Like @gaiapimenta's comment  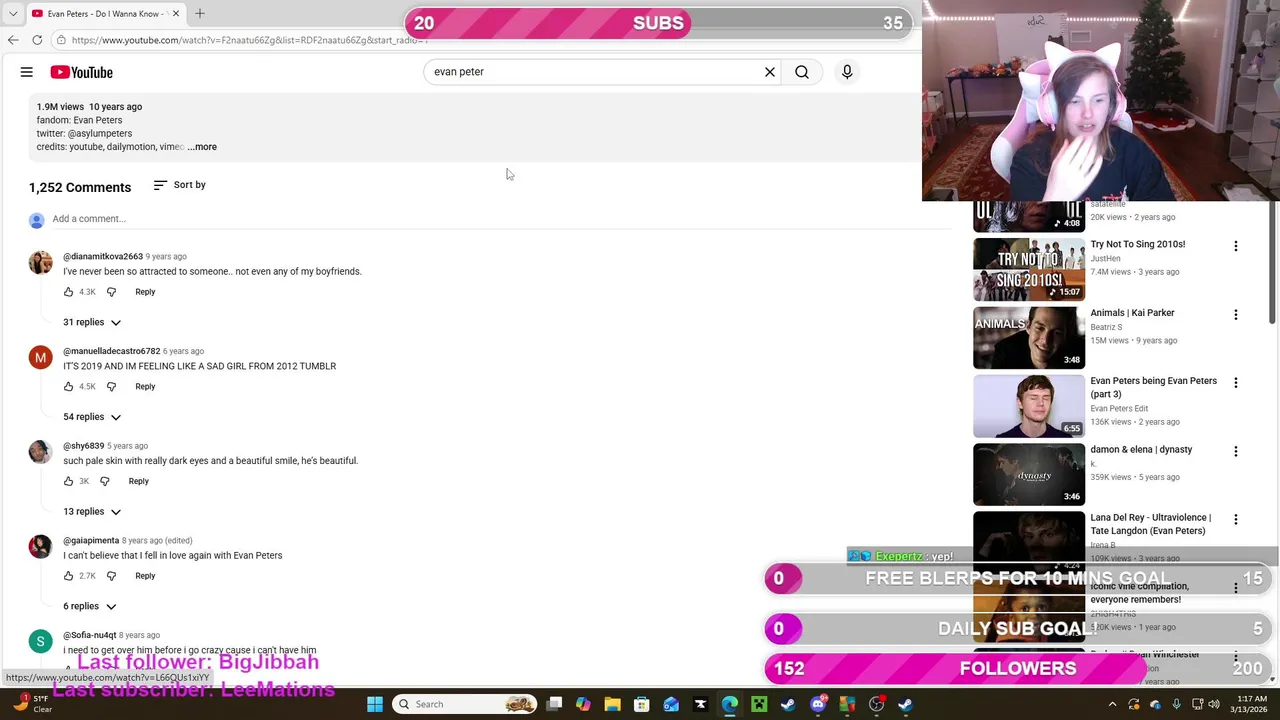[x=68, y=576]
